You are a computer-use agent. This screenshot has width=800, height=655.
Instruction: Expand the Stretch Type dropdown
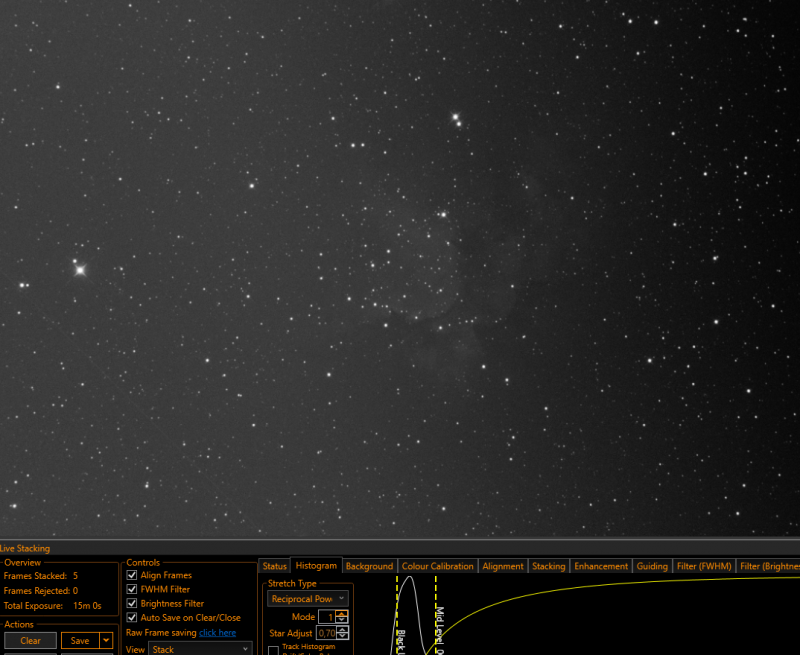[308, 599]
